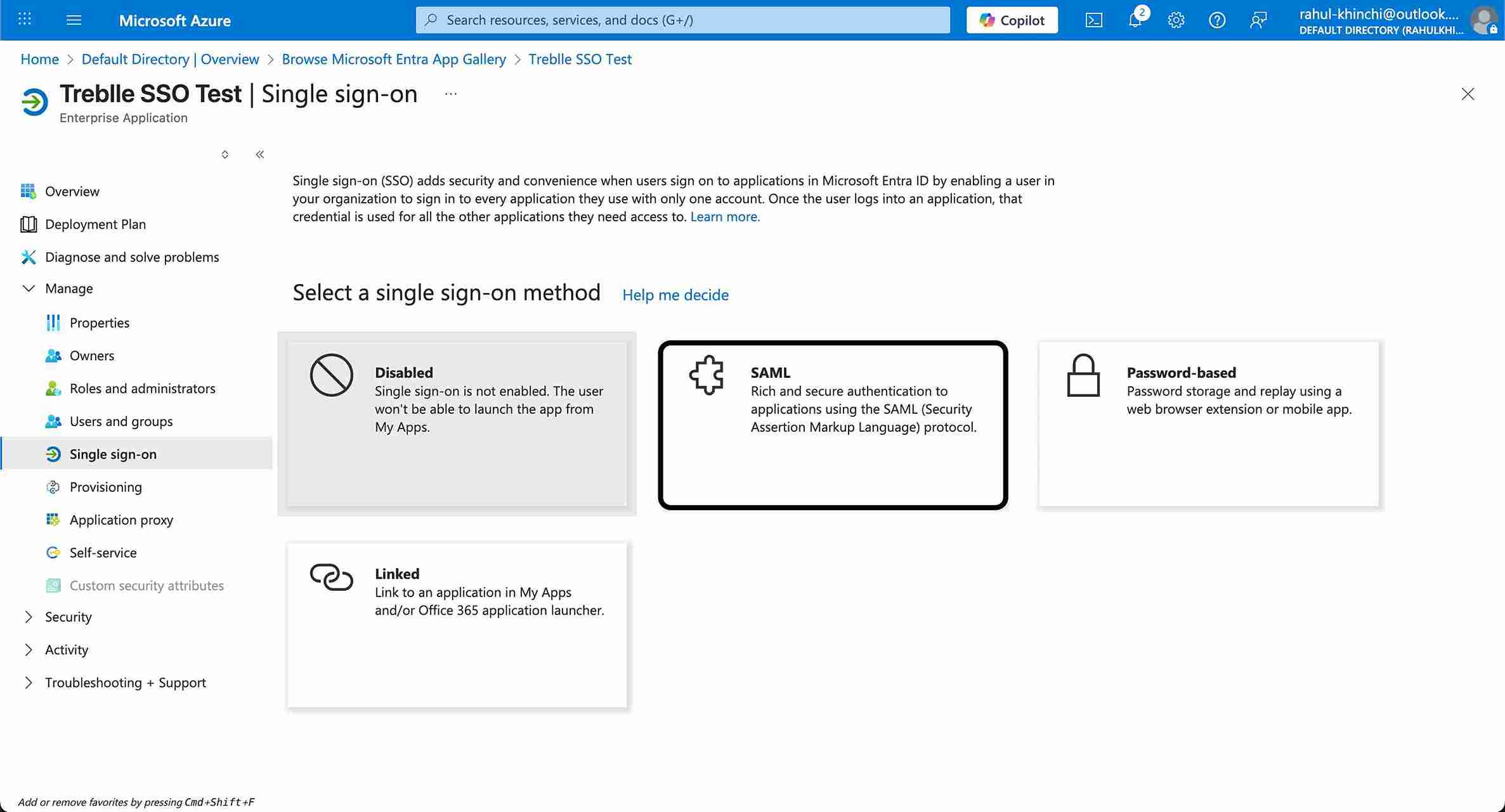Select Provisioning in the sidebar
1505x812 pixels.
105,487
